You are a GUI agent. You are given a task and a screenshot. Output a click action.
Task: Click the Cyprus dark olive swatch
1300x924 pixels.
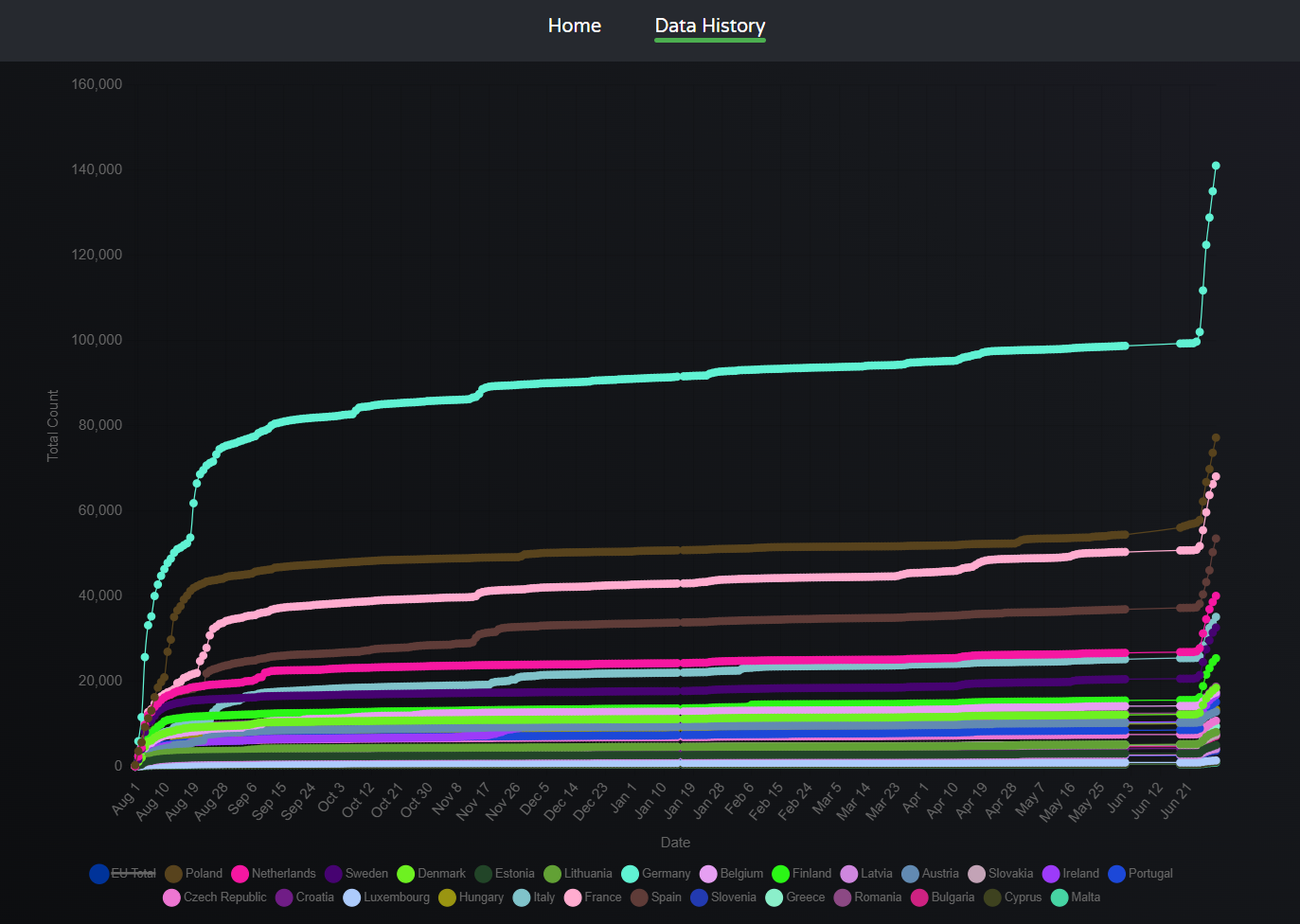click(992, 897)
